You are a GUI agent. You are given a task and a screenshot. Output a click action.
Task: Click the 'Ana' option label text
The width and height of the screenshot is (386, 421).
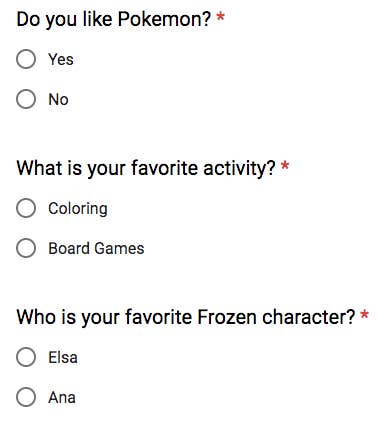pos(62,397)
